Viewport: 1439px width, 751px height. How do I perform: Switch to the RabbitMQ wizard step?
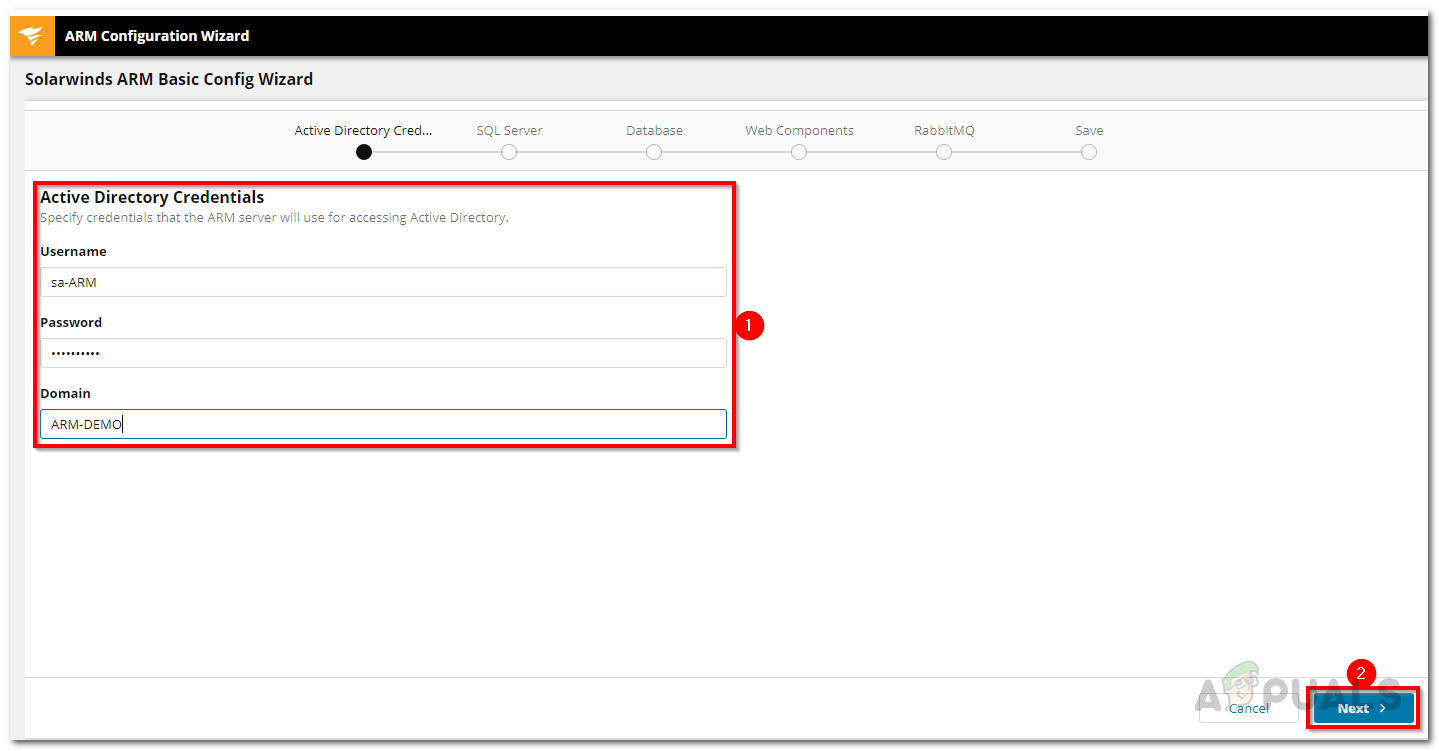click(x=944, y=152)
